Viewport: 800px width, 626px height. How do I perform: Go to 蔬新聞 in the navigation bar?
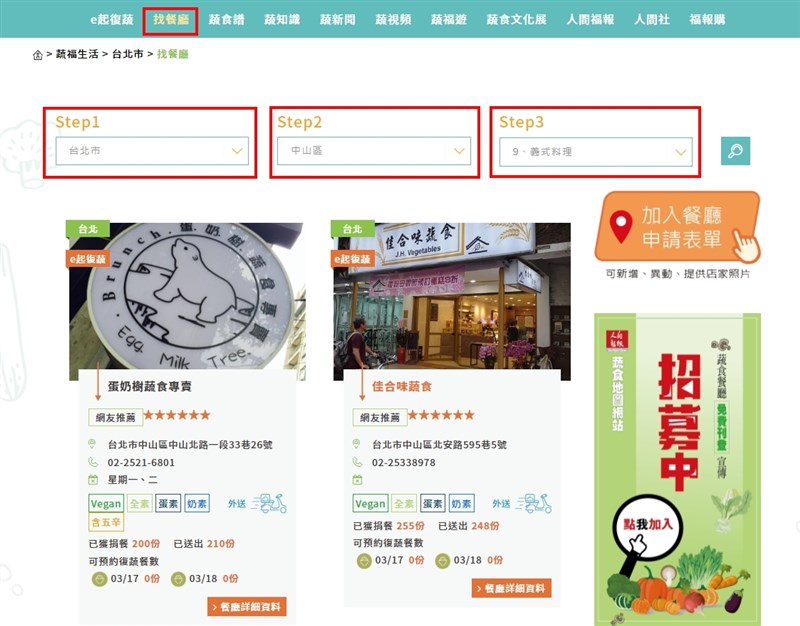tap(338, 20)
